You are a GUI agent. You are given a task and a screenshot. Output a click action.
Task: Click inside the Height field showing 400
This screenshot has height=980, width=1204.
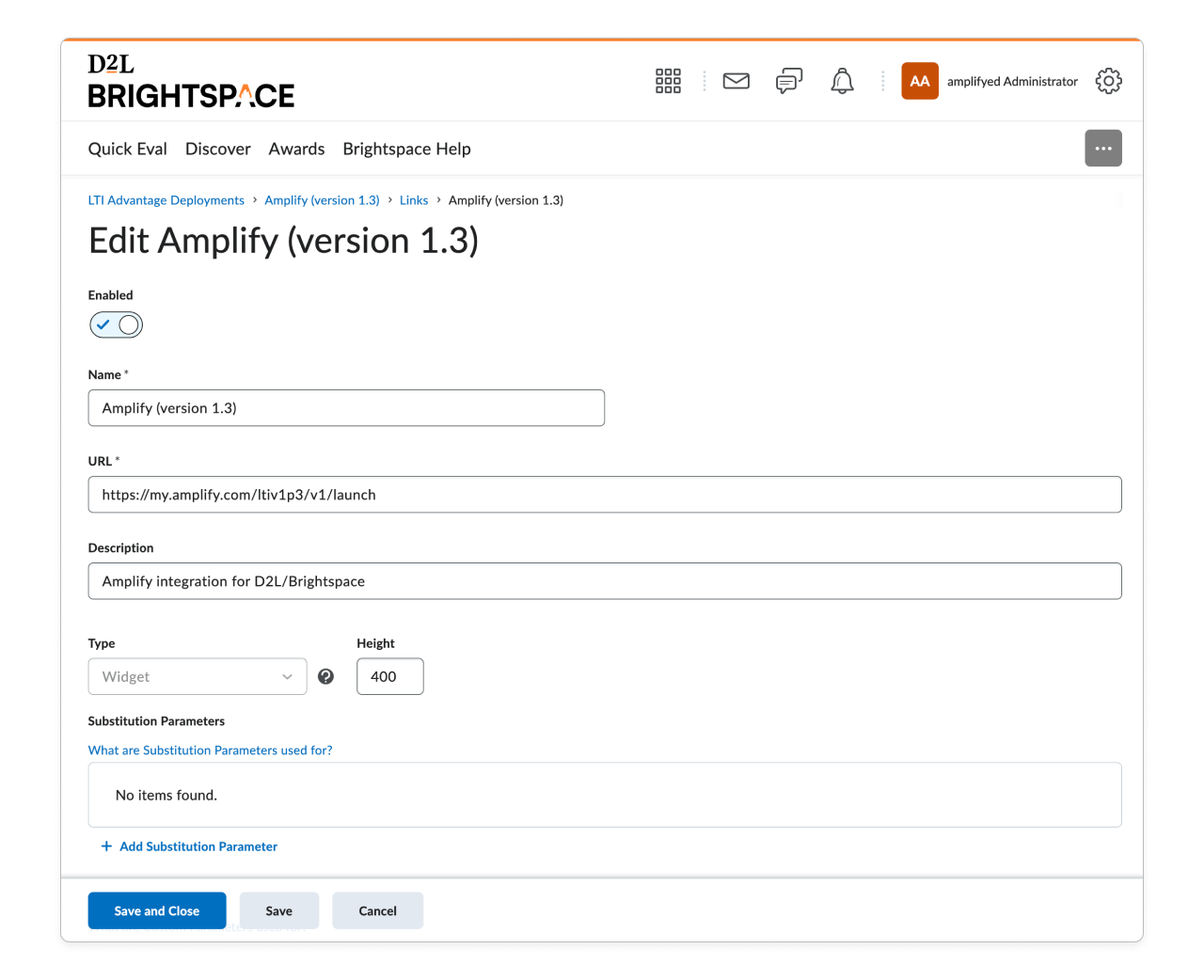click(389, 676)
